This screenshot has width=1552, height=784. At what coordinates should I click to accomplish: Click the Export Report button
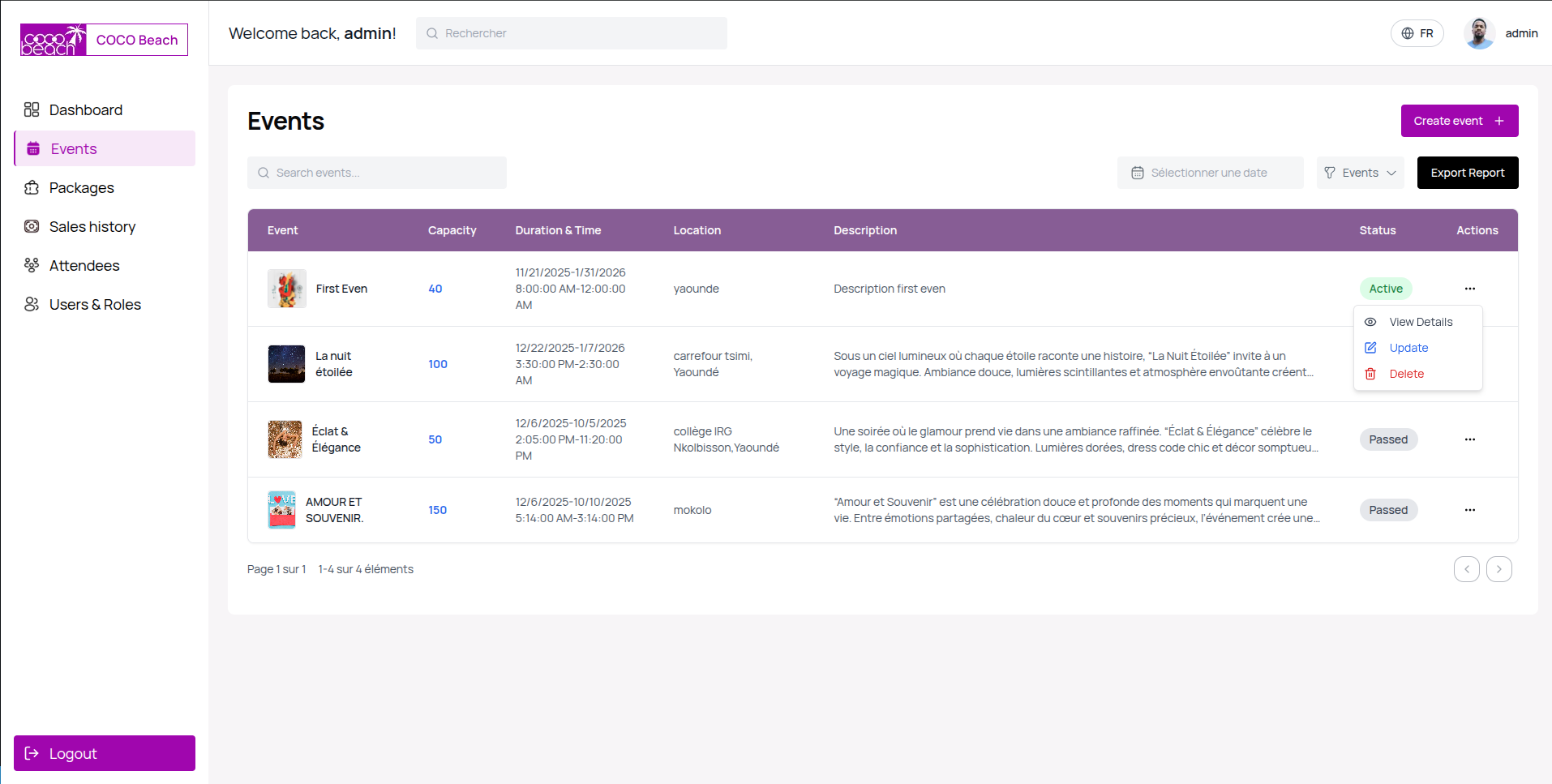1467,173
